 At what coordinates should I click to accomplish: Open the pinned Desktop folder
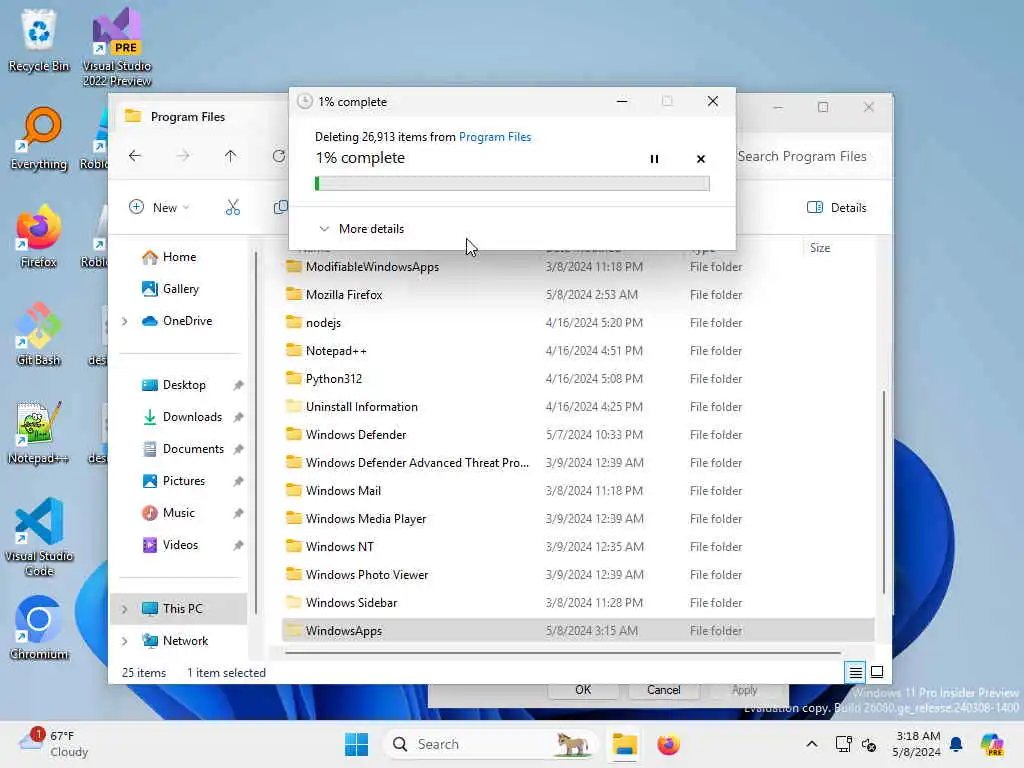coord(184,385)
